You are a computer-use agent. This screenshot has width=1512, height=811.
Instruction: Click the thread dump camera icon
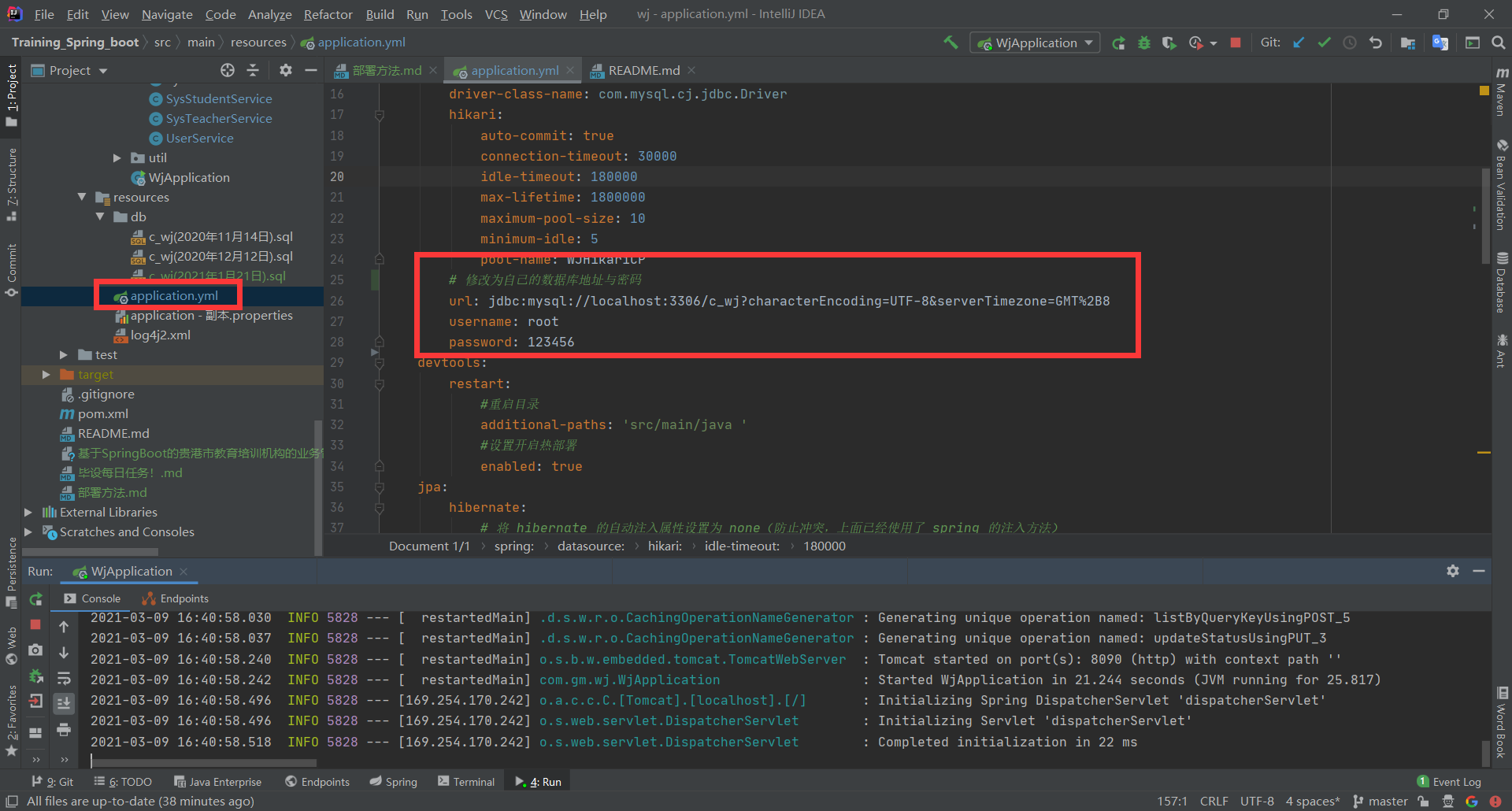pos(35,650)
